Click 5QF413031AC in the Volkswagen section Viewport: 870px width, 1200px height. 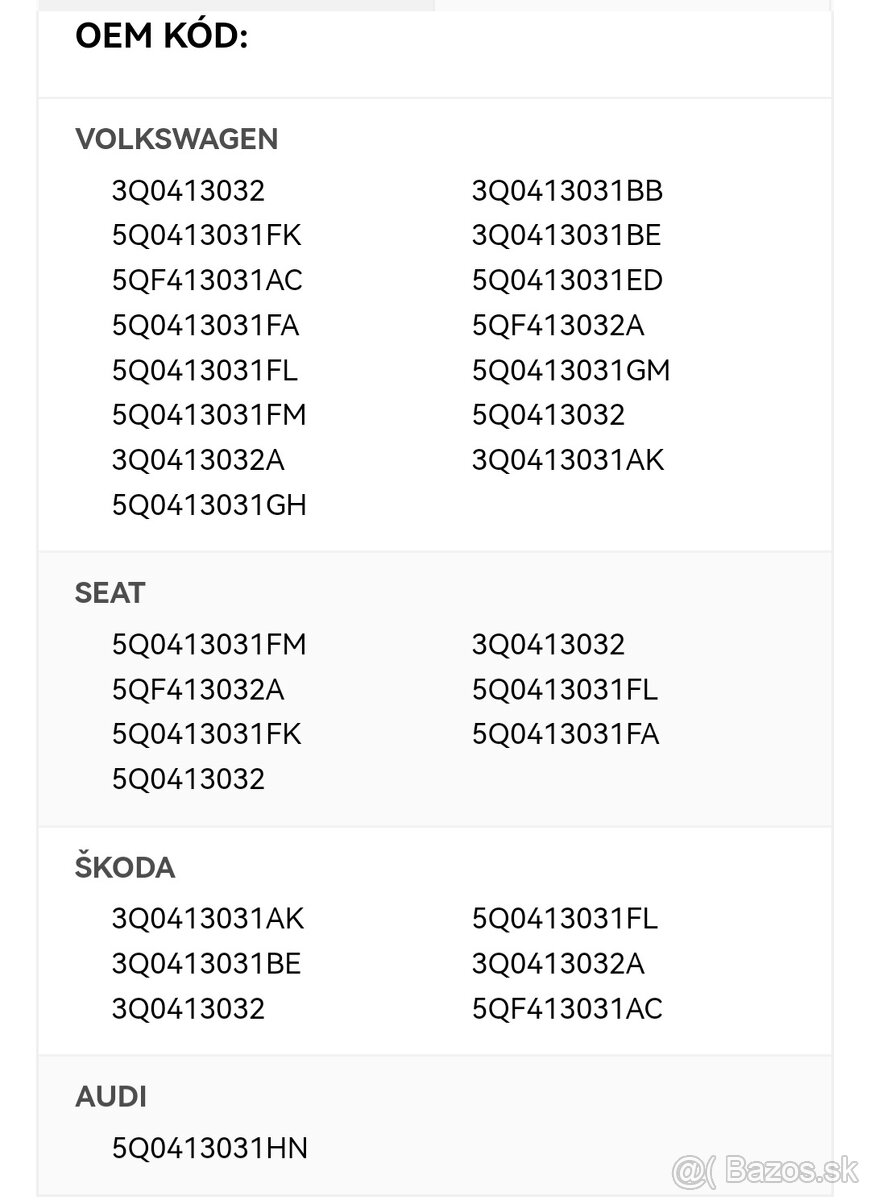pos(207,281)
